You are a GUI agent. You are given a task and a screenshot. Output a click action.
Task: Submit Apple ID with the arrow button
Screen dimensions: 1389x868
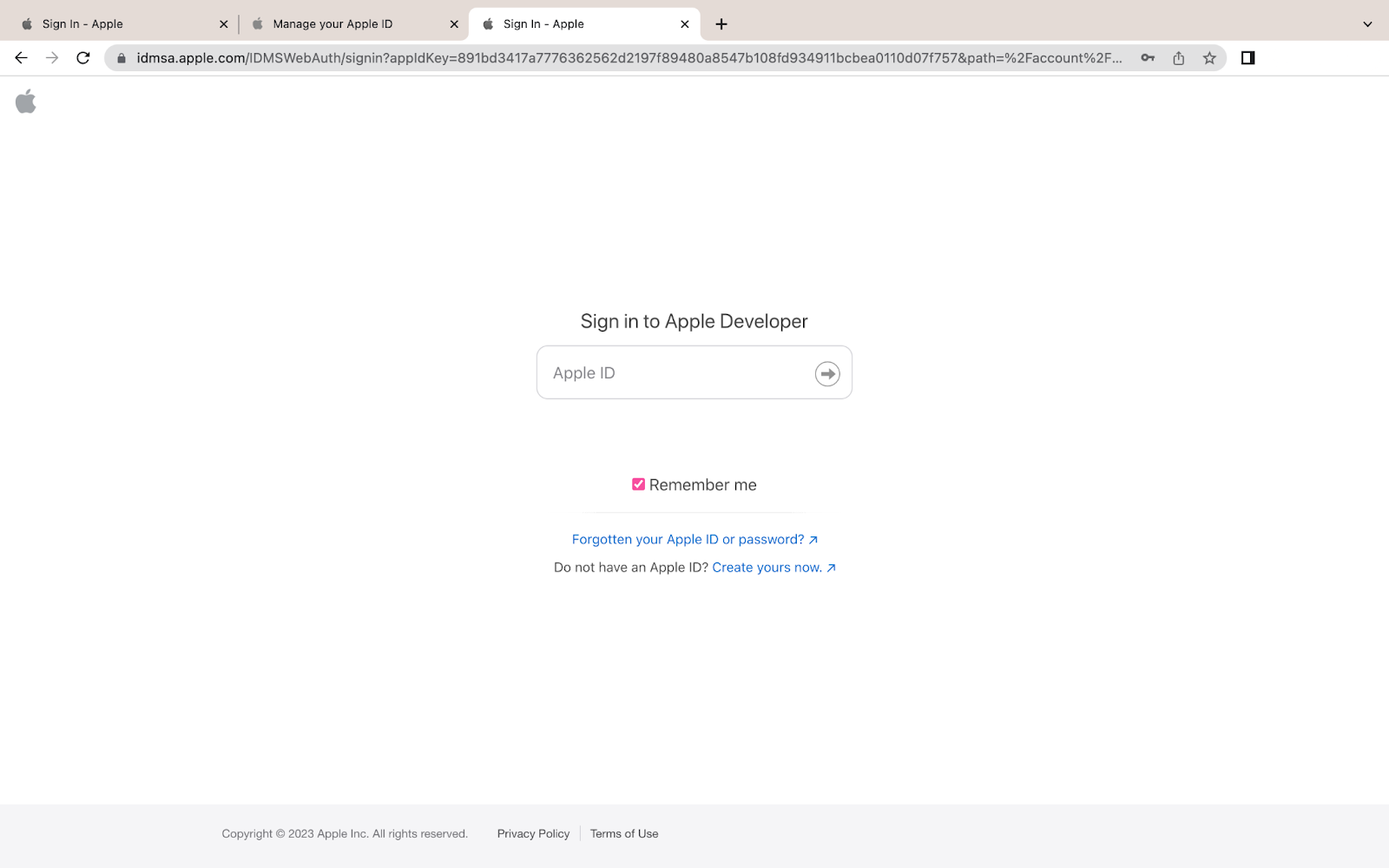tap(827, 374)
